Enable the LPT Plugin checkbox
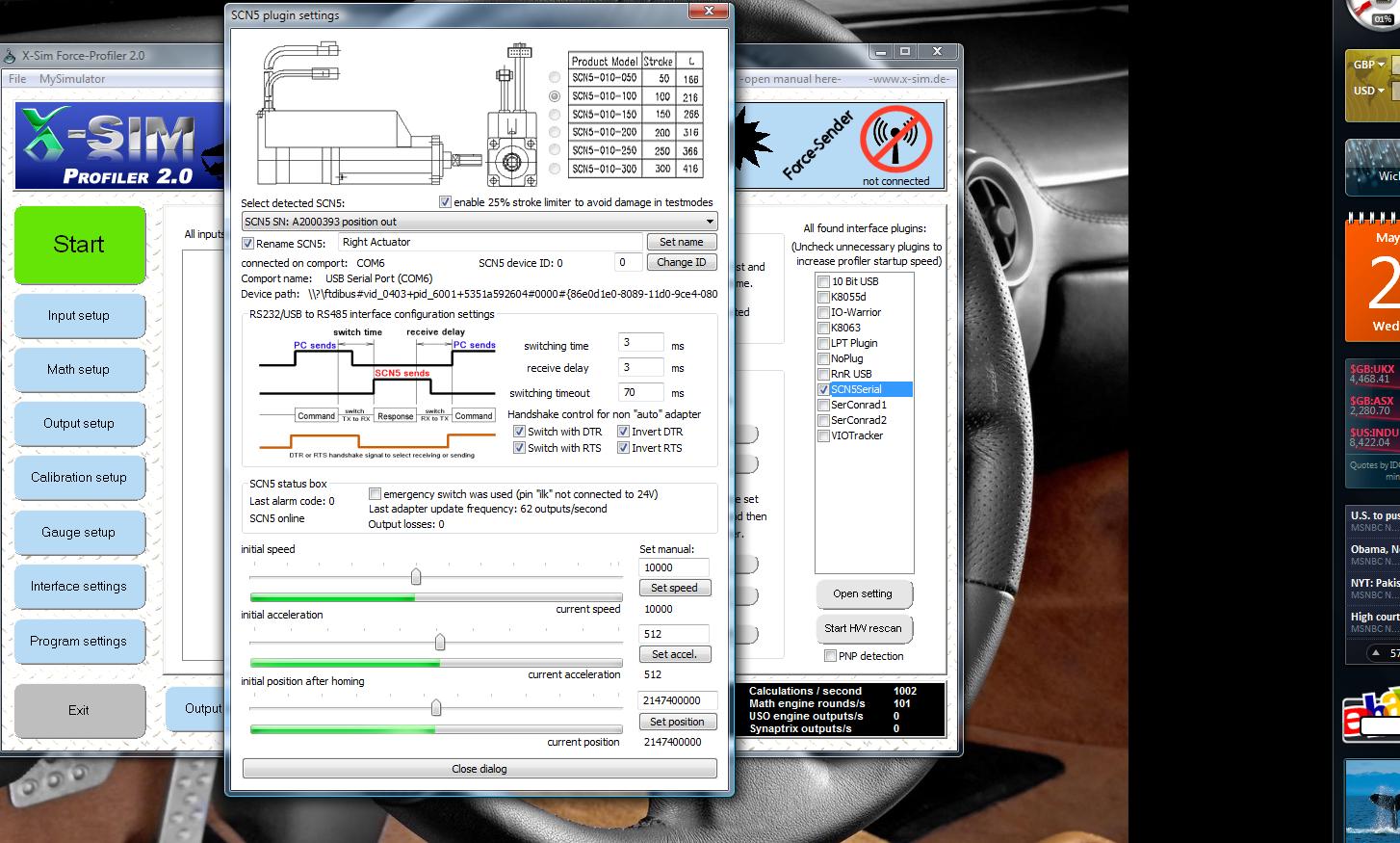The width and height of the screenshot is (1400, 843). [x=823, y=343]
